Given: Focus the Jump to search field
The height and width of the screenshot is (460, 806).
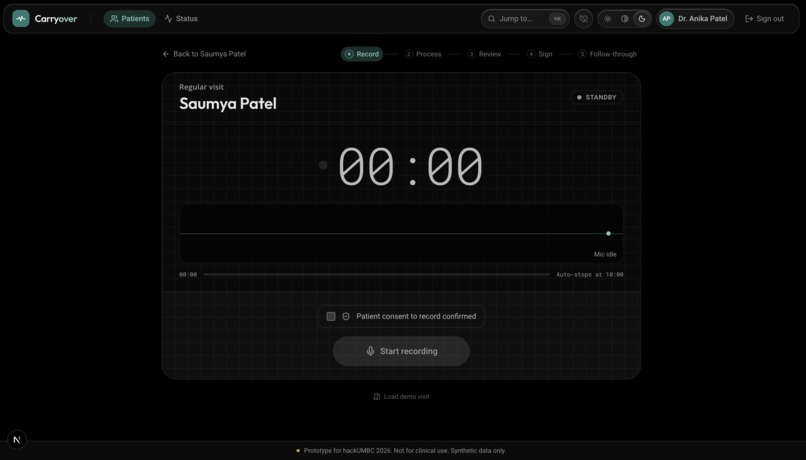Looking at the screenshot, I should tap(525, 19).
